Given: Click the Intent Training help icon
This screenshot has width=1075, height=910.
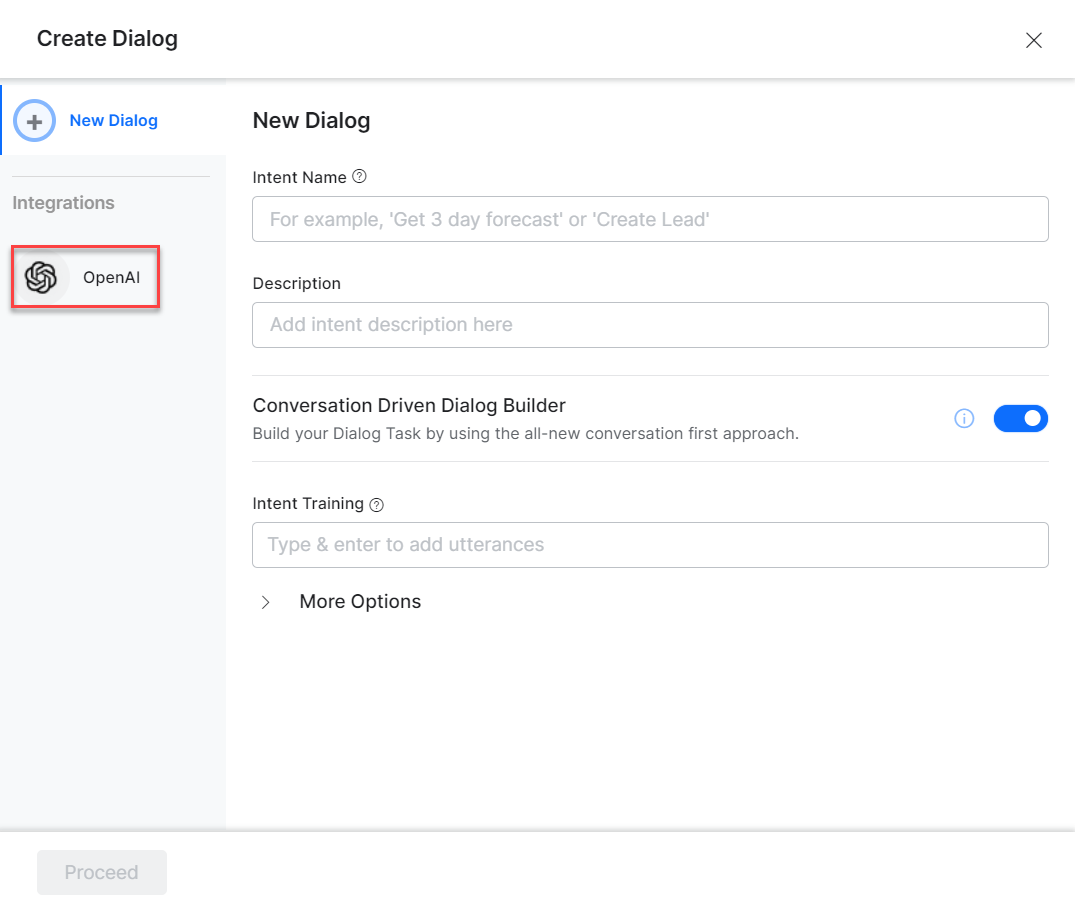Looking at the screenshot, I should pos(377,505).
